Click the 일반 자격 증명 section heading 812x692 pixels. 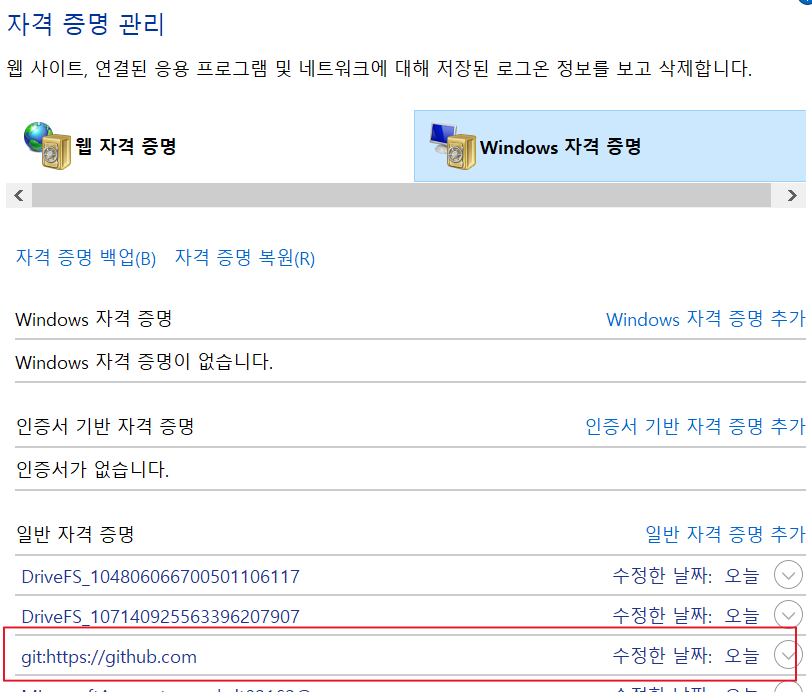click(x=75, y=534)
